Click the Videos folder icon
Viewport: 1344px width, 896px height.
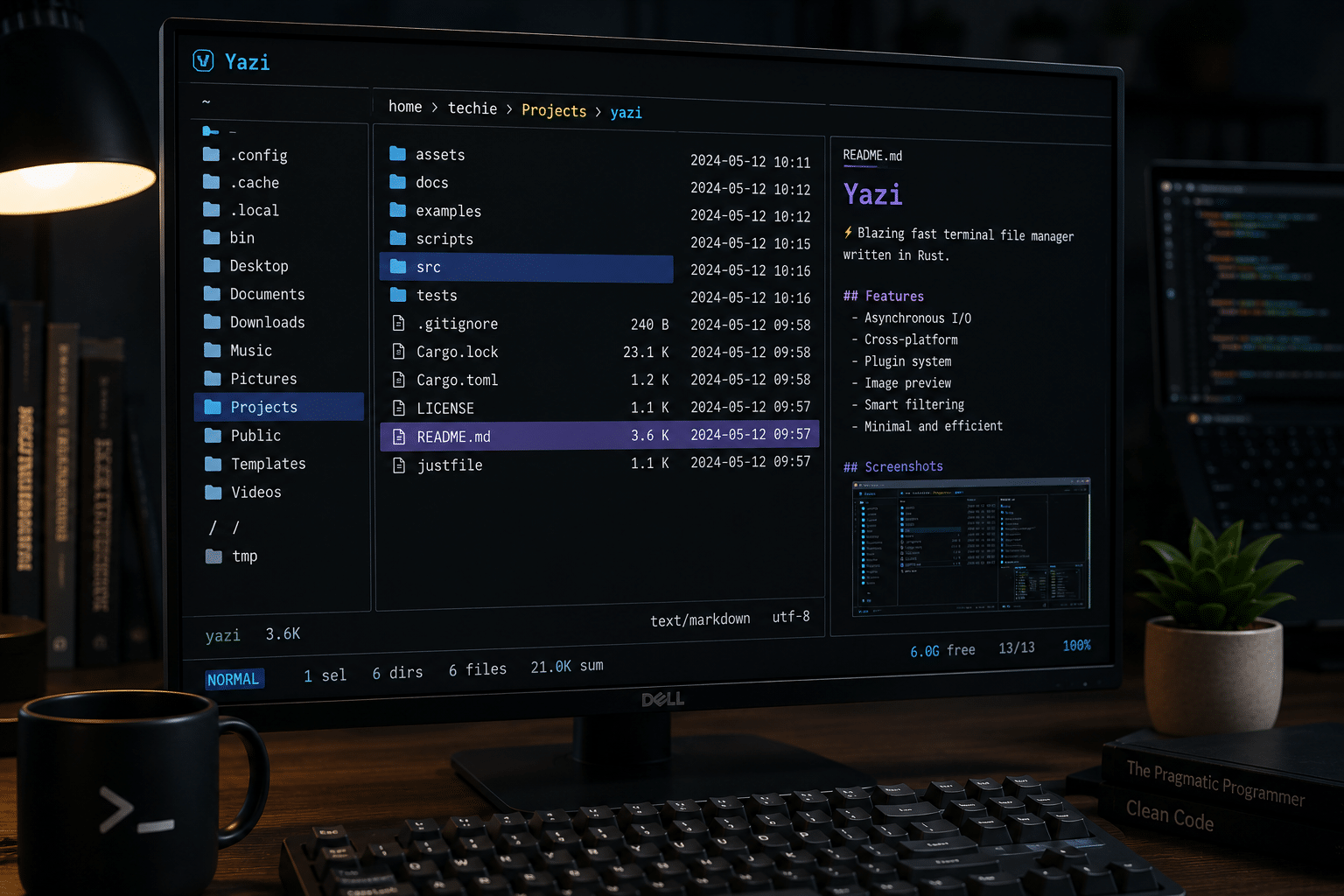[x=213, y=493]
